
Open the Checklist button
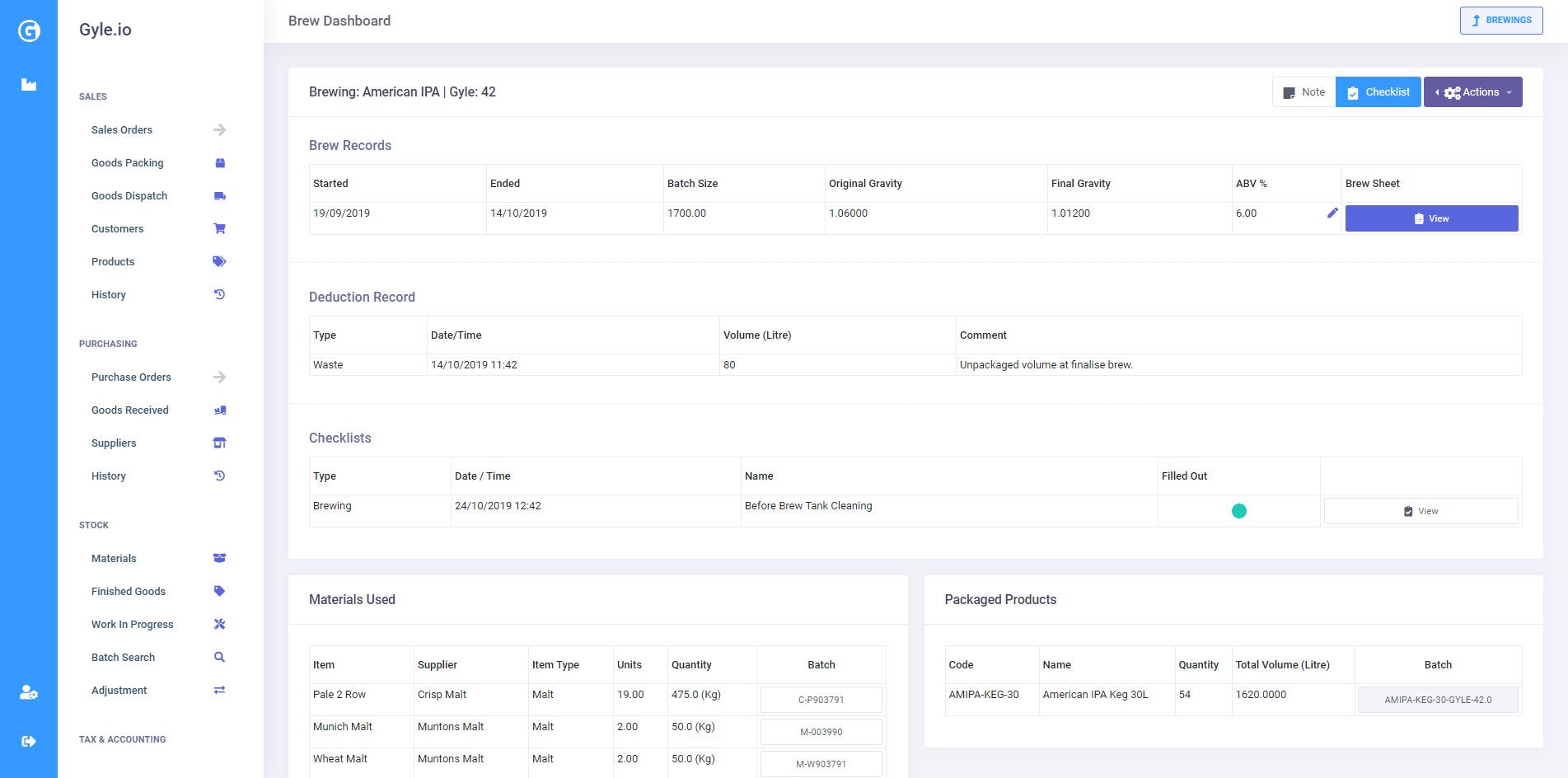click(x=1378, y=92)
